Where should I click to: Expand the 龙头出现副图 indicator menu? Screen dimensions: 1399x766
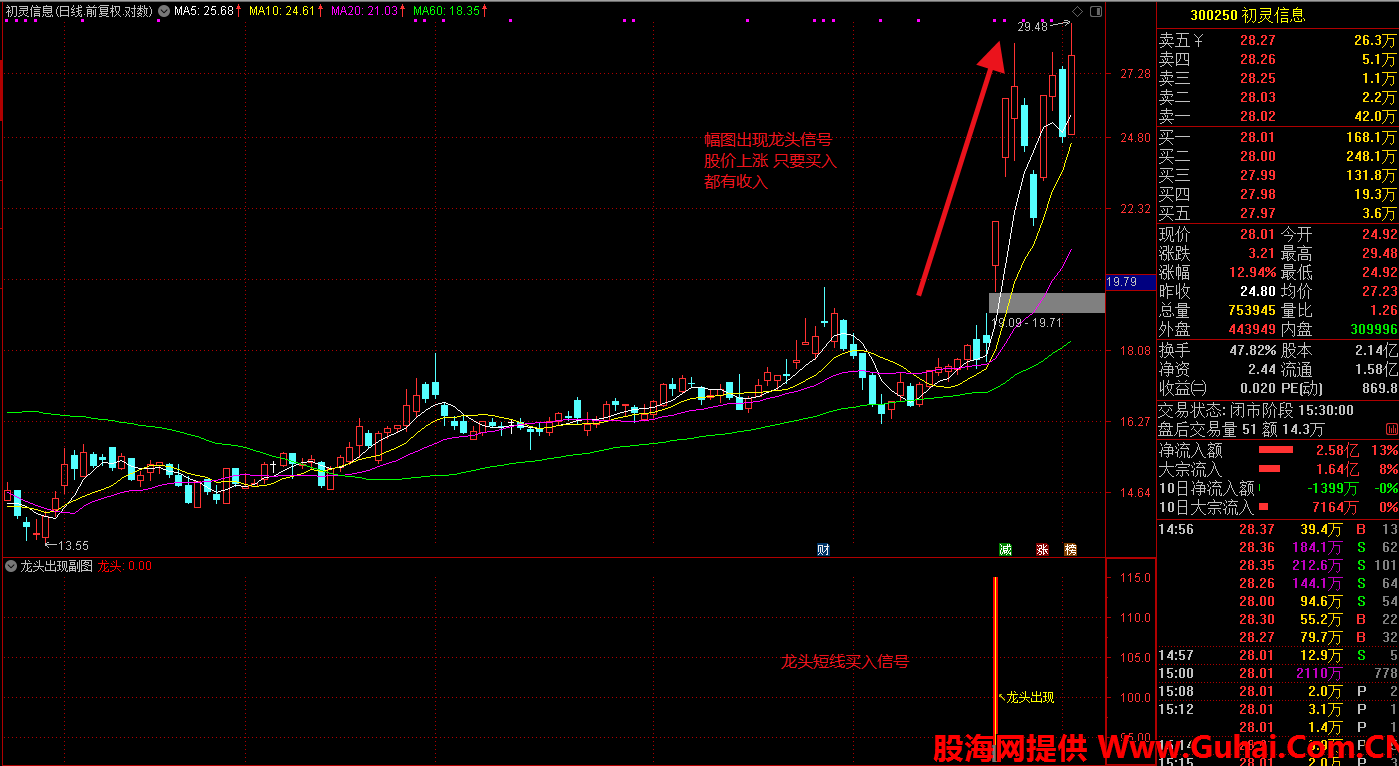click(11, 566)
